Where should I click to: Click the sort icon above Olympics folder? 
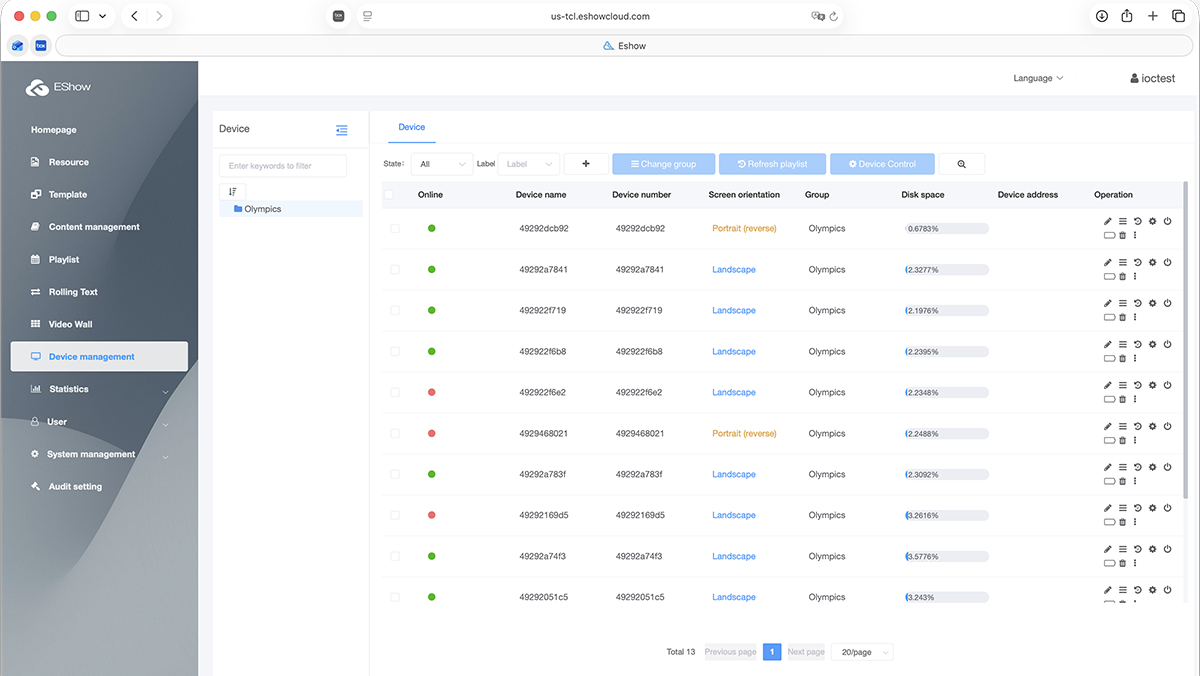coord(232,191)
